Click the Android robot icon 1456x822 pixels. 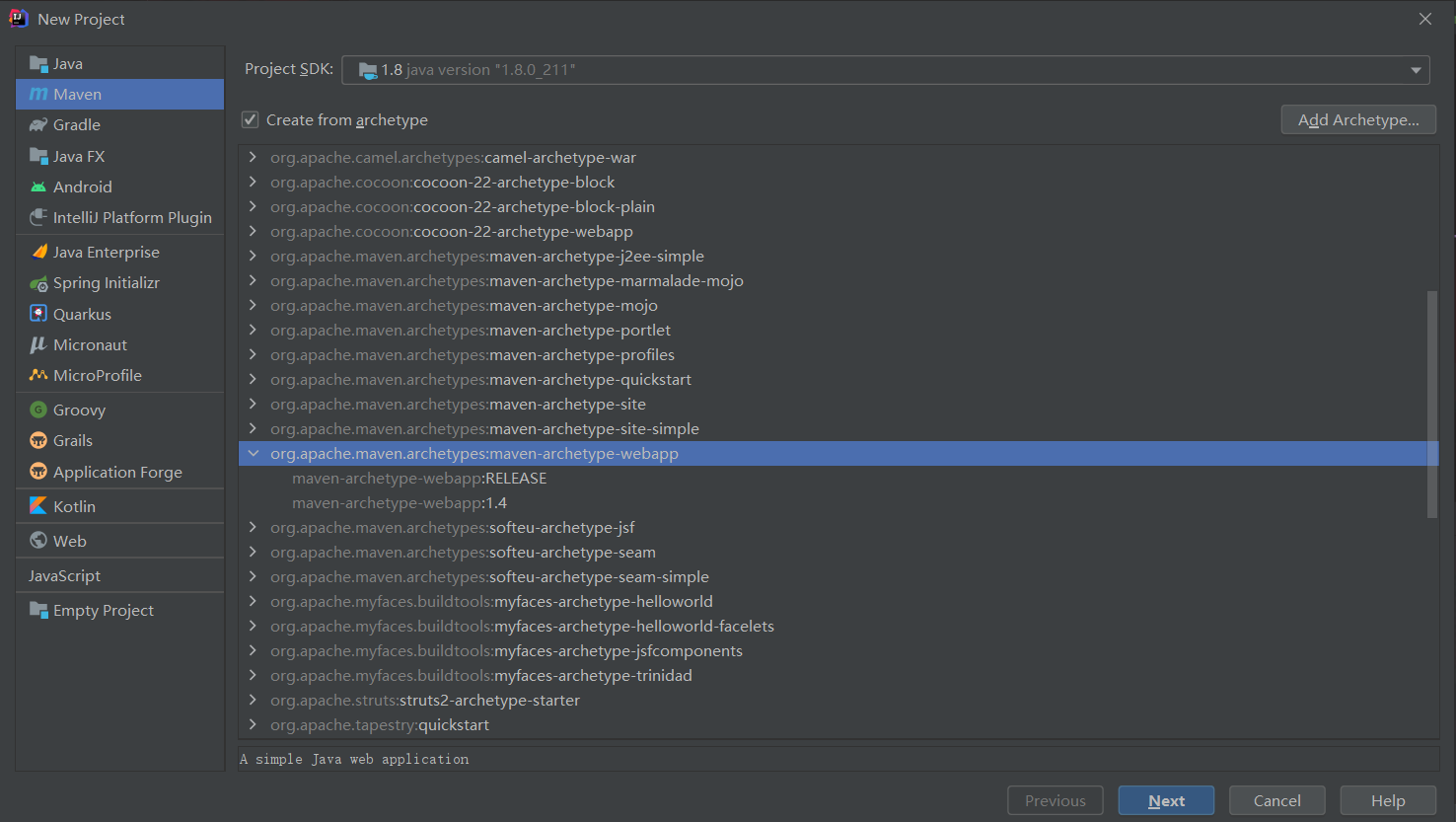38,187
